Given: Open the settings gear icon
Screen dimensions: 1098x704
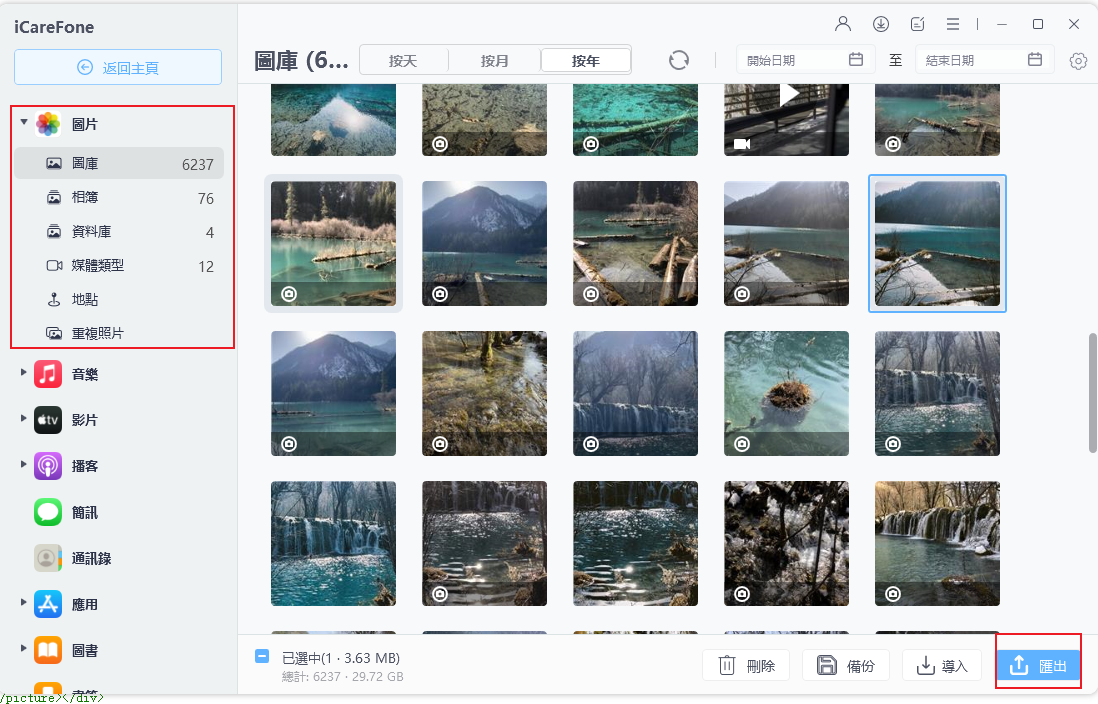Looking at the screenshot, I should tap(1078, 61).
